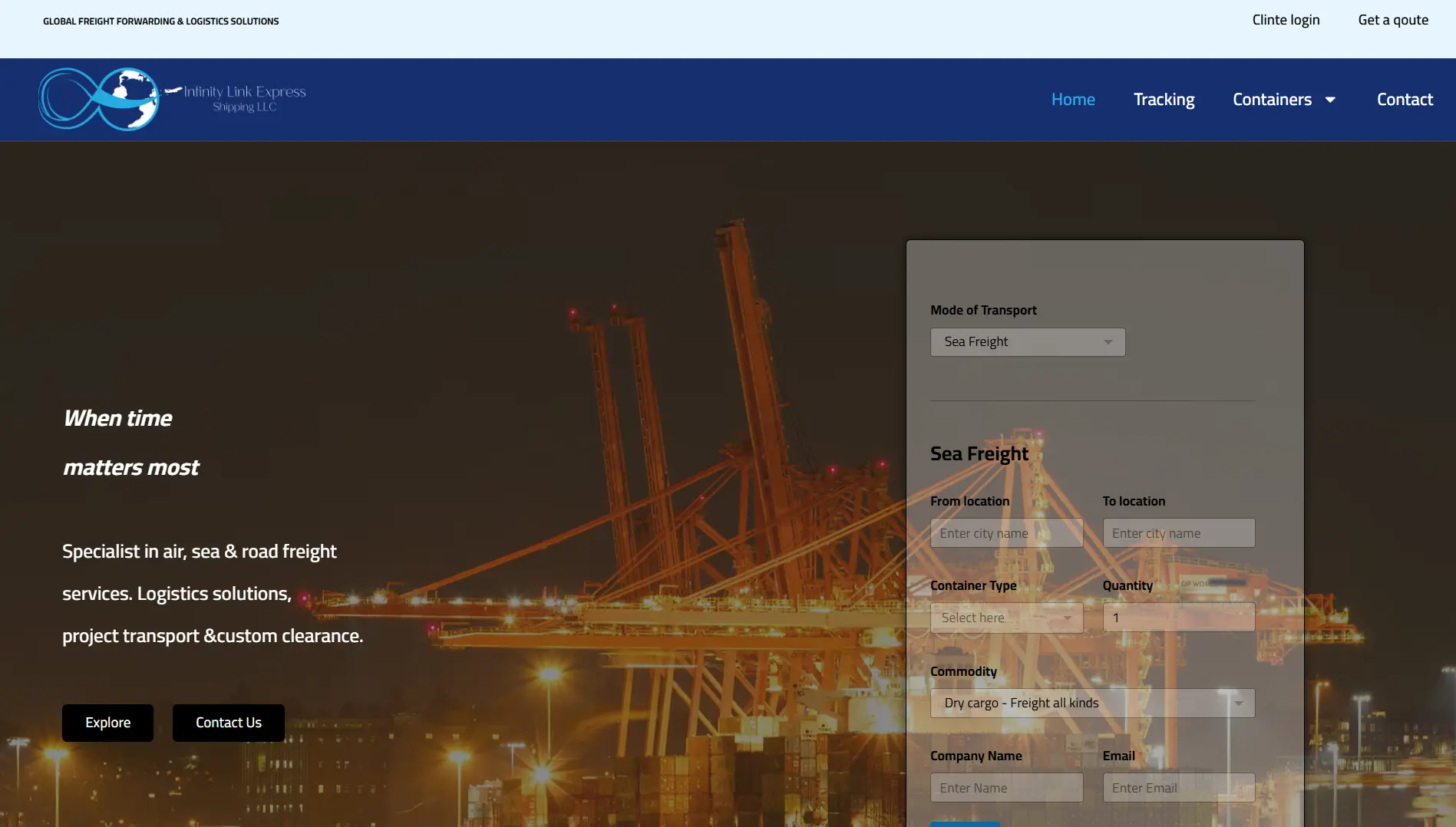The height and width of the screenshot is (827, 1456).
Task: Click the Company Name input field
Action: pyautogui.click(x=1005, y=788)
